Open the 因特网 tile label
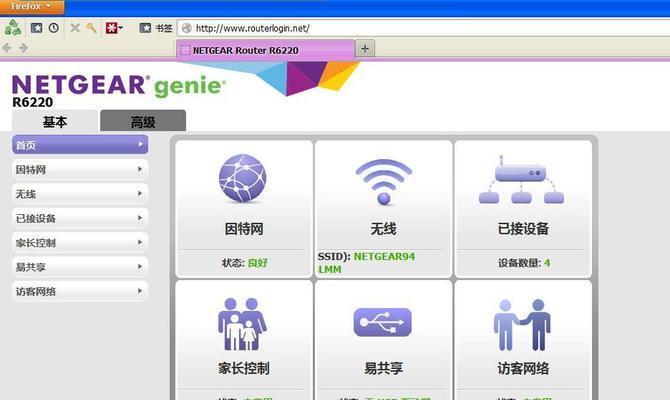670x400 pixels. point(244,229)
